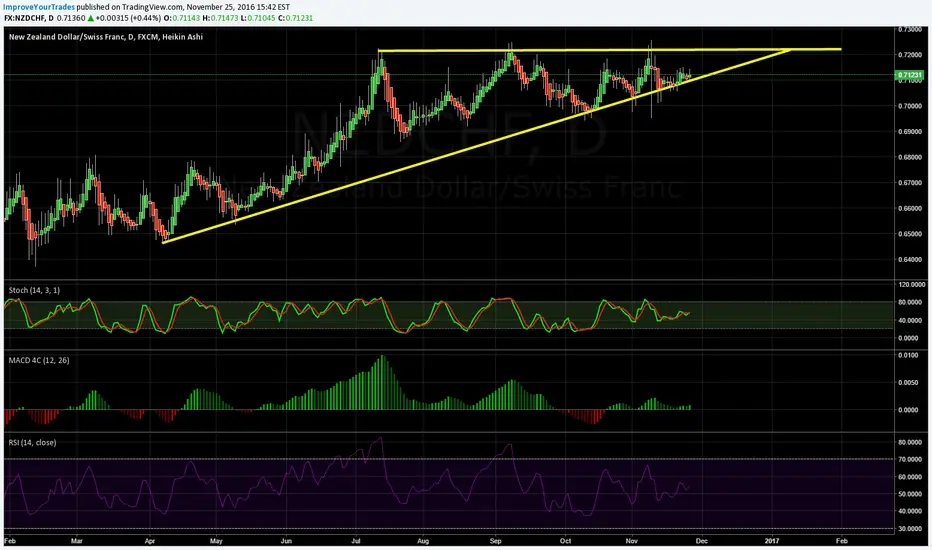Click the FX:NZDCHF, D symbol text
932x550 pixels.
click(29, 18)
